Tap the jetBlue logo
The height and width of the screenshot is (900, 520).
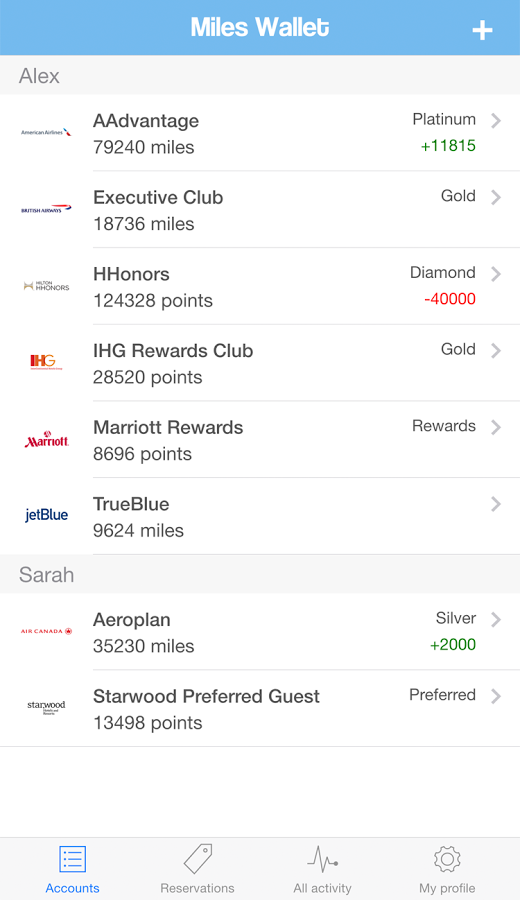[46, 515]
